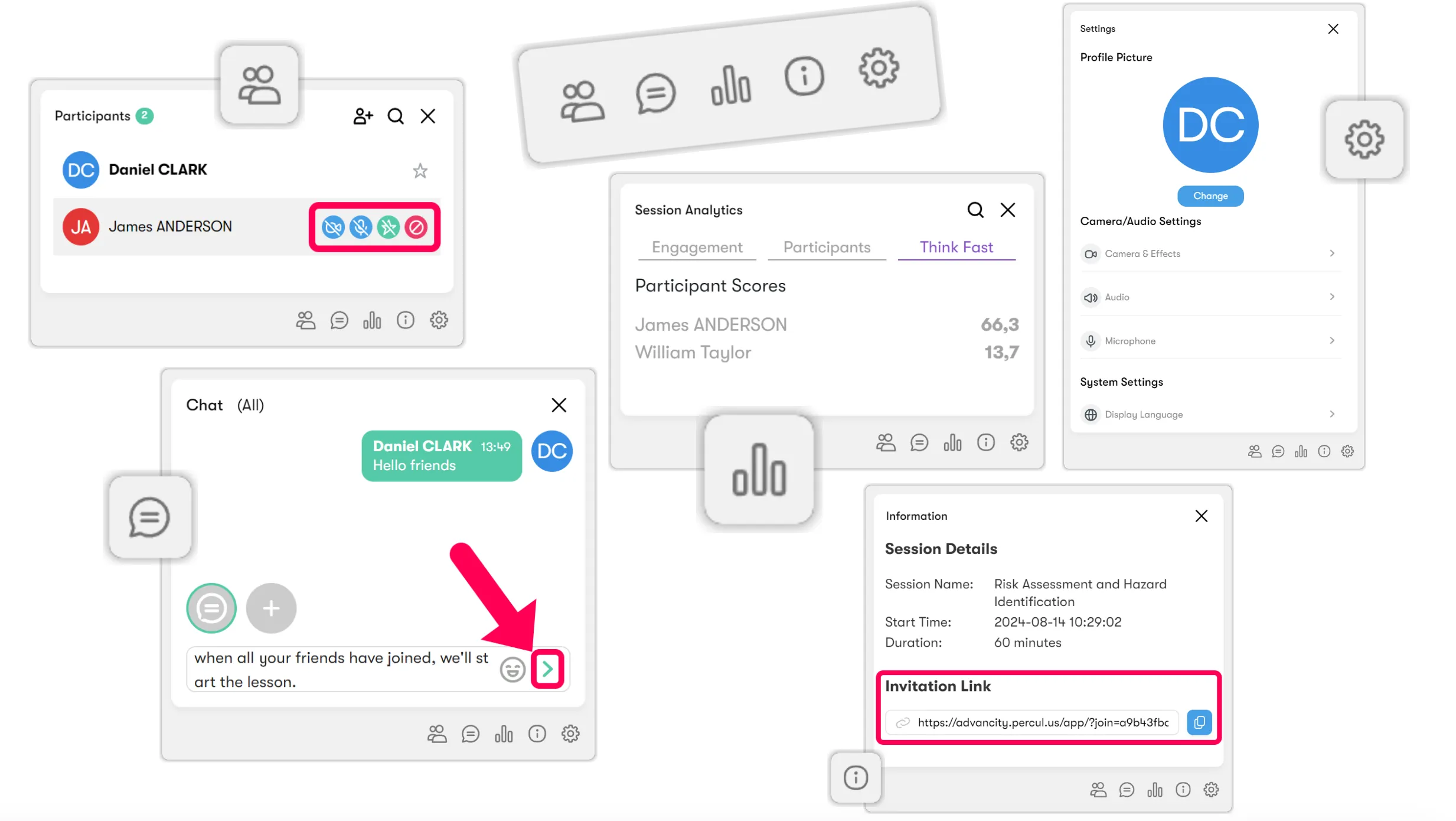This screenshot has height=821, width=1456.
Task: Switch to the Engagement tab
Action: pos(697,247)
